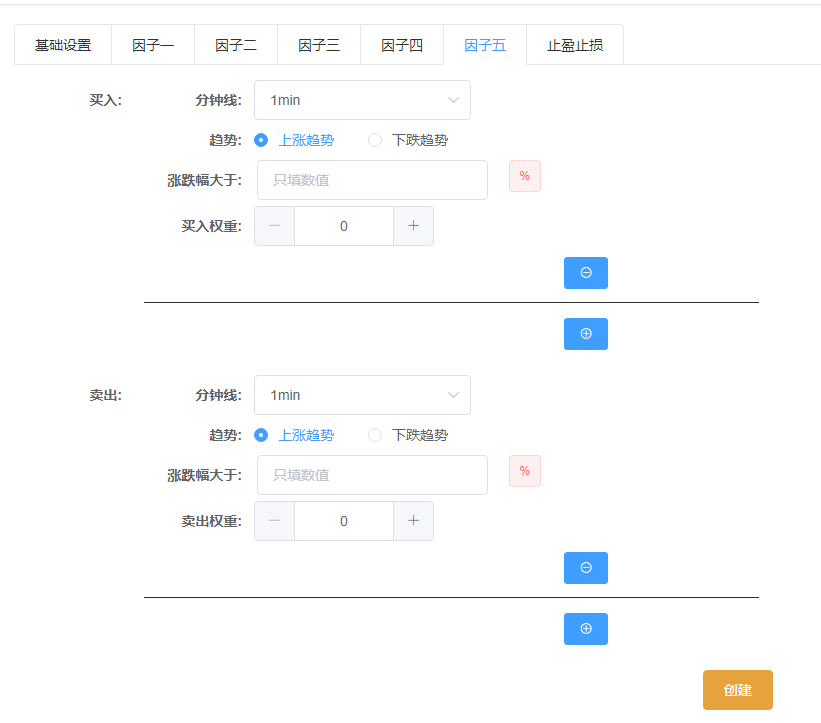The image size is (821, 723).
Task: Open the 买入 分钟线 dropdown
Action: tap(362, 100)
